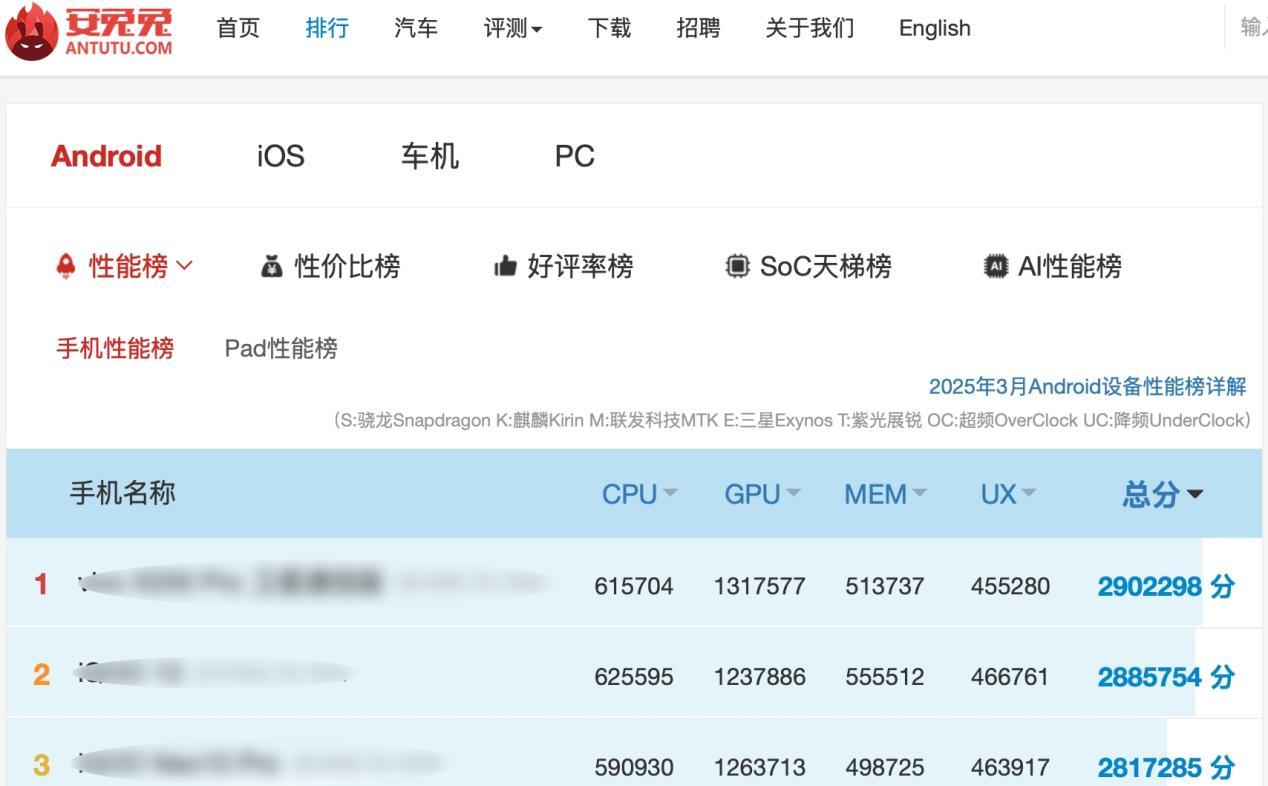Expand the 评测 dropdown menu
Viewport: 1268px width, 786px height.
click(513, 28)
